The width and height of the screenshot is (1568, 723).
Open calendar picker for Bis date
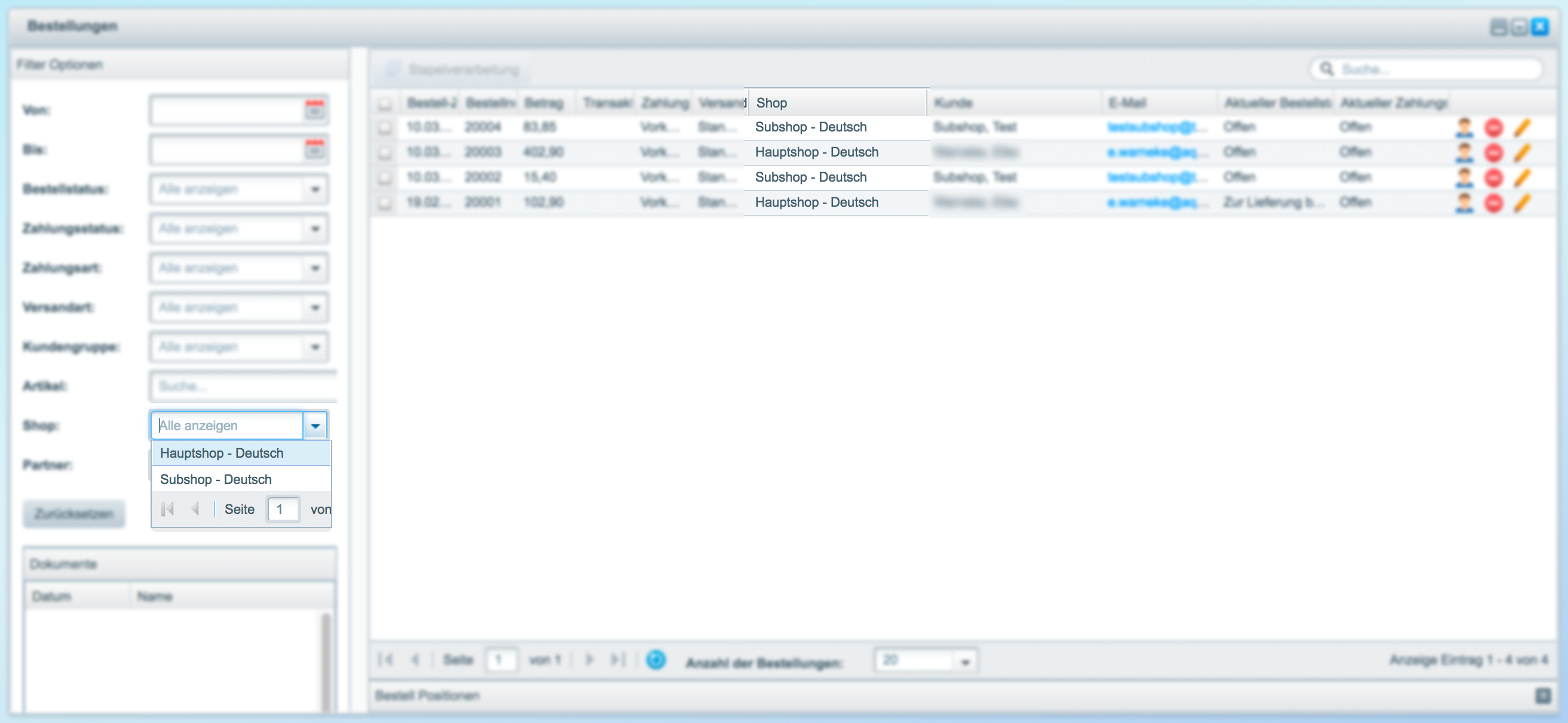click(x=315, y=149)
